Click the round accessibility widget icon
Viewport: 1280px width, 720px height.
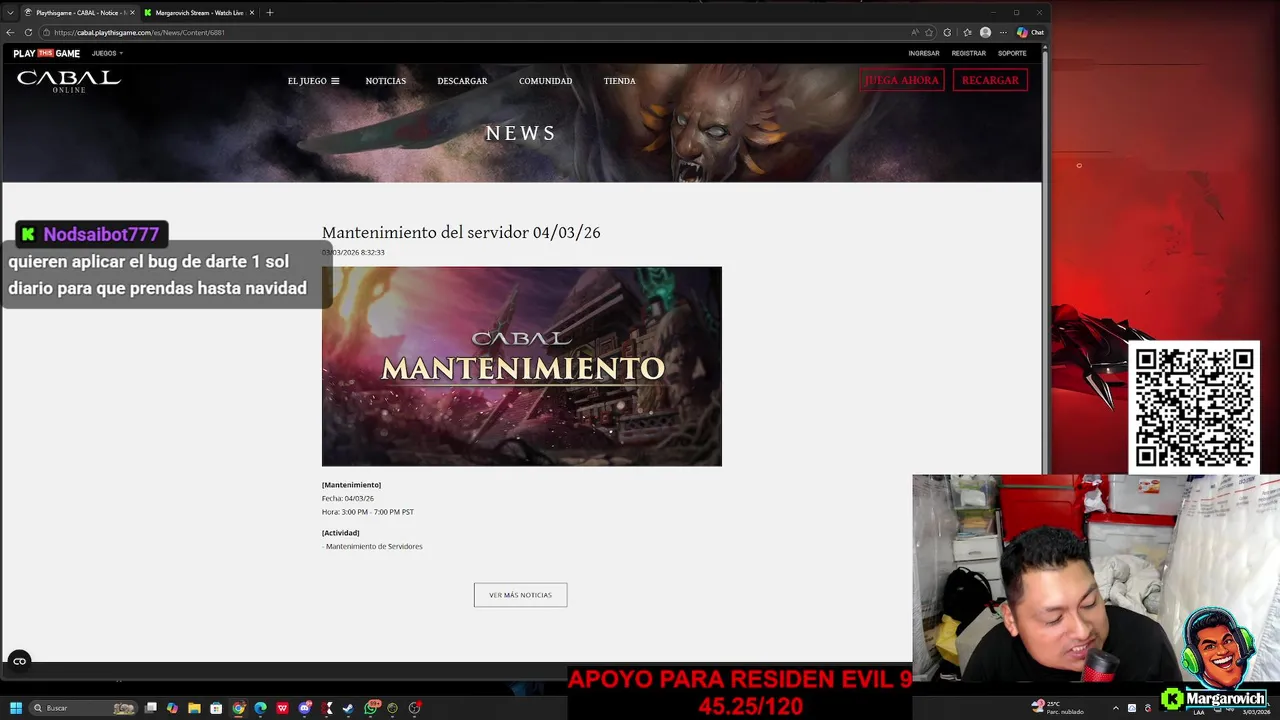pyautogui.click(x=19, y=661)
